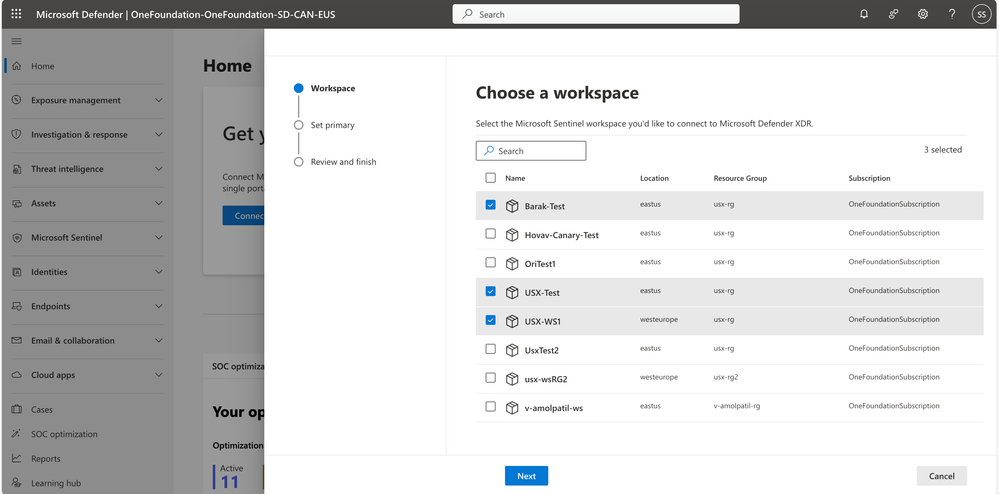
Task: Open the SS account avatar
Action: pos(981,14)
